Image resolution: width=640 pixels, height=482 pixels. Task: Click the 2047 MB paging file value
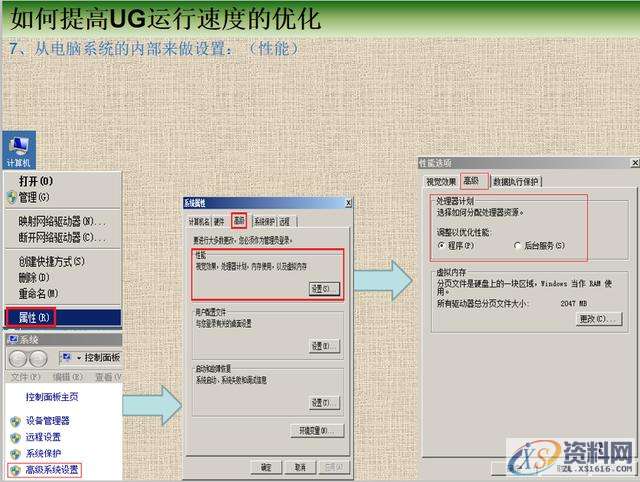coord(573,304)
